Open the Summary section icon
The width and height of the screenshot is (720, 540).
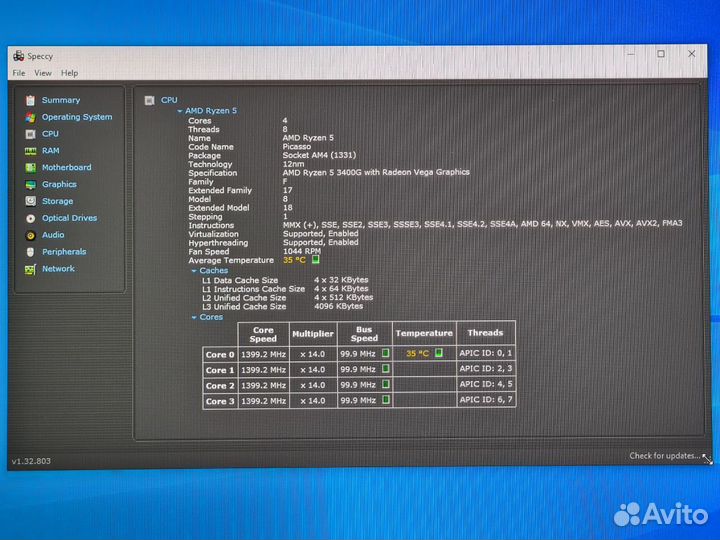[30, 100]
